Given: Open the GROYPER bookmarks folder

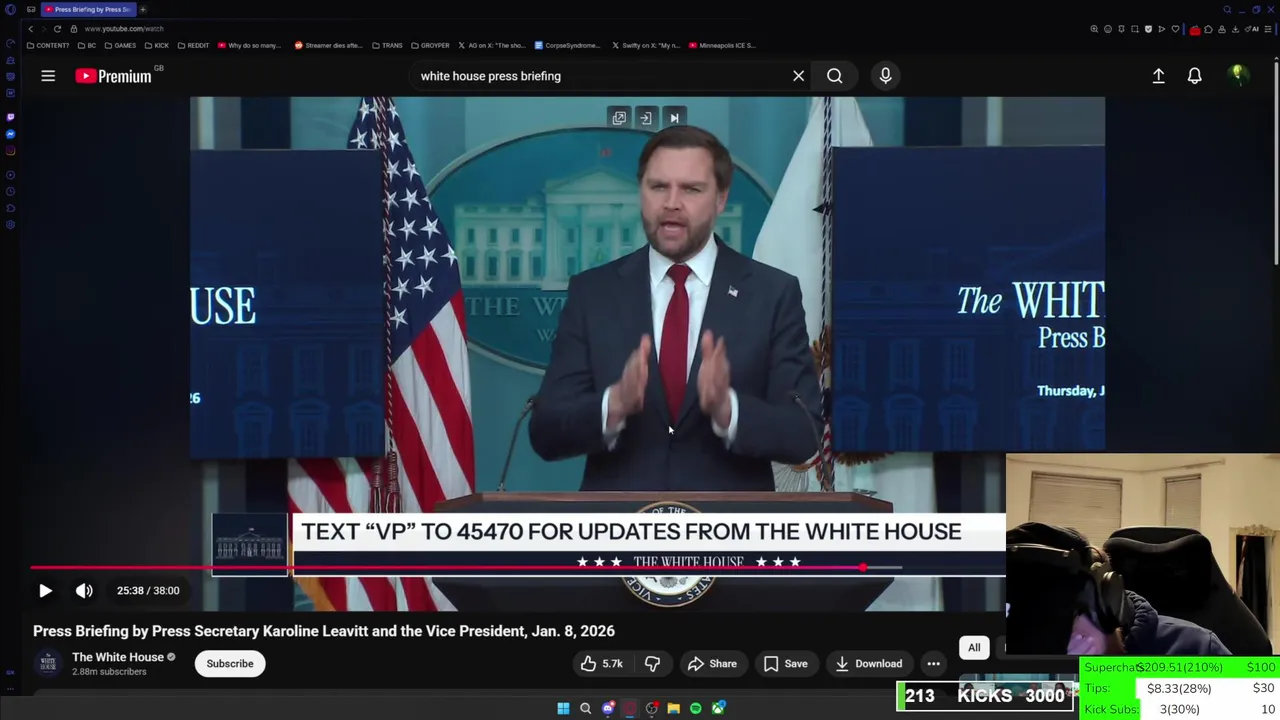Looking at the screenshot, I should click(430, 45).
